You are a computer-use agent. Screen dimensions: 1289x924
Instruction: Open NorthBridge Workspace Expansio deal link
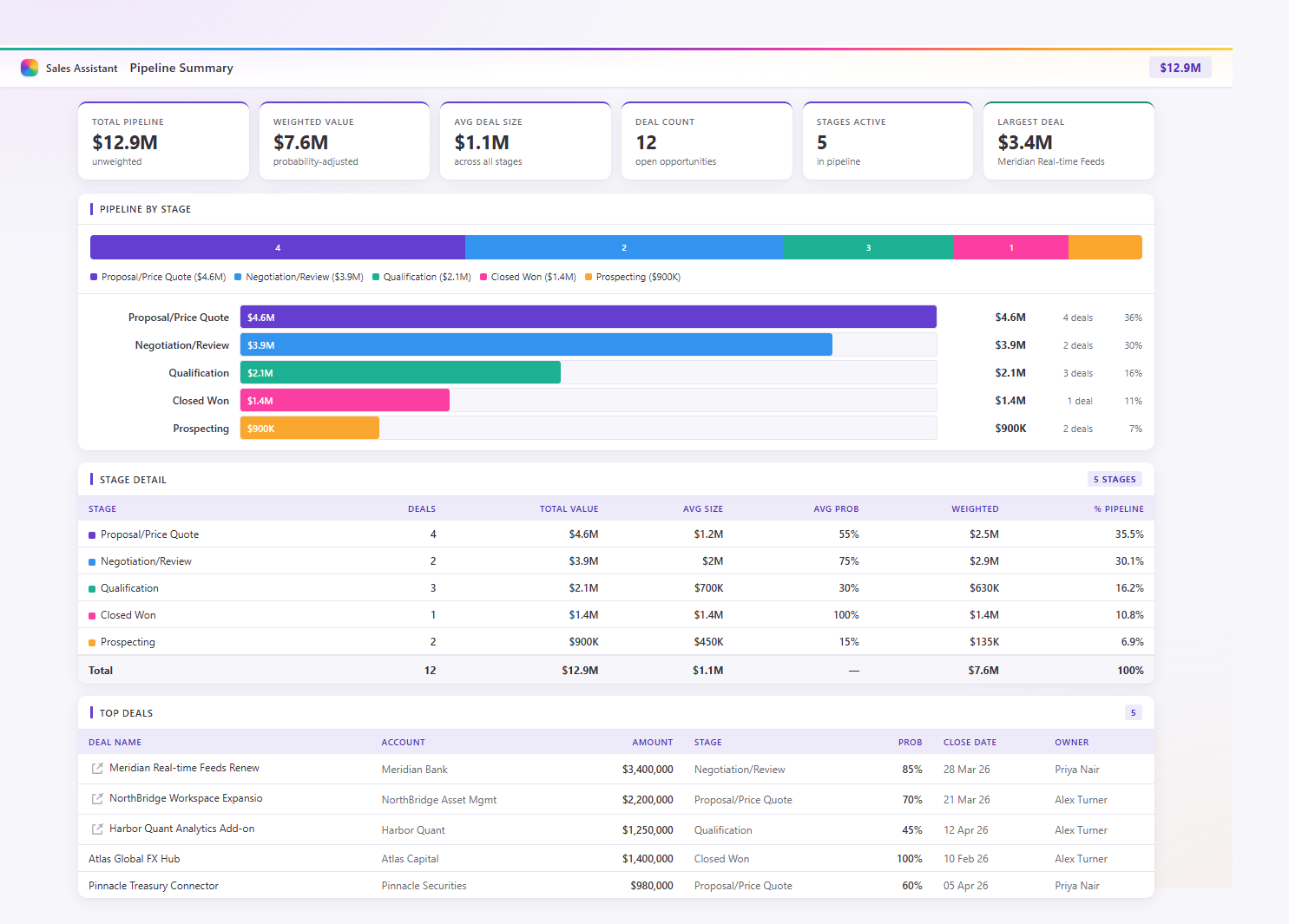(186, 798)
